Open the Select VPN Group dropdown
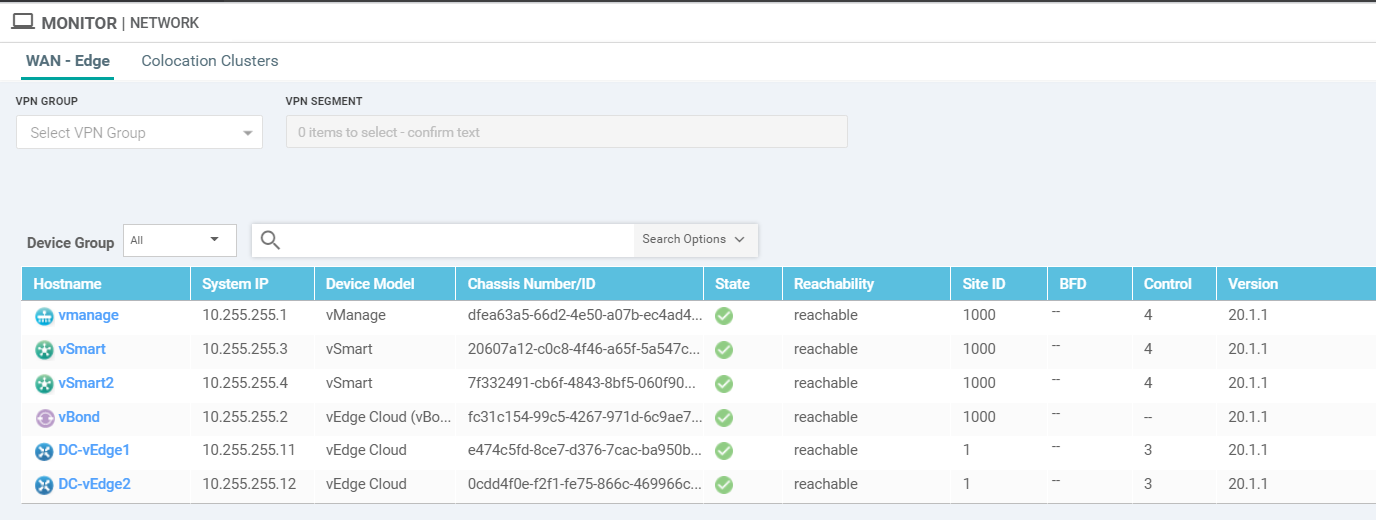Screen dimensions: 1376x520 click(139, 133)
